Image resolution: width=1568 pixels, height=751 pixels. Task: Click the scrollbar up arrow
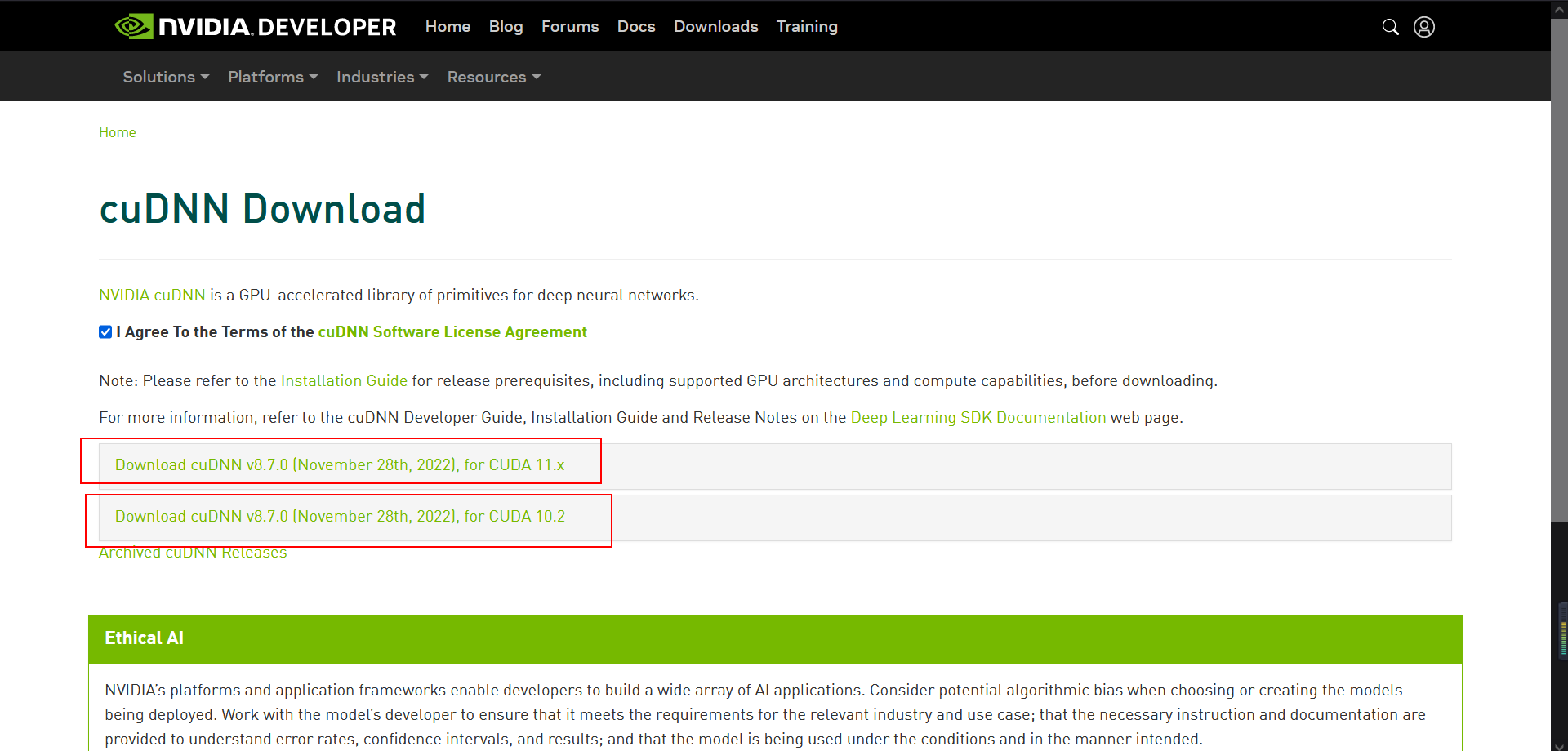pos(1559,8)
